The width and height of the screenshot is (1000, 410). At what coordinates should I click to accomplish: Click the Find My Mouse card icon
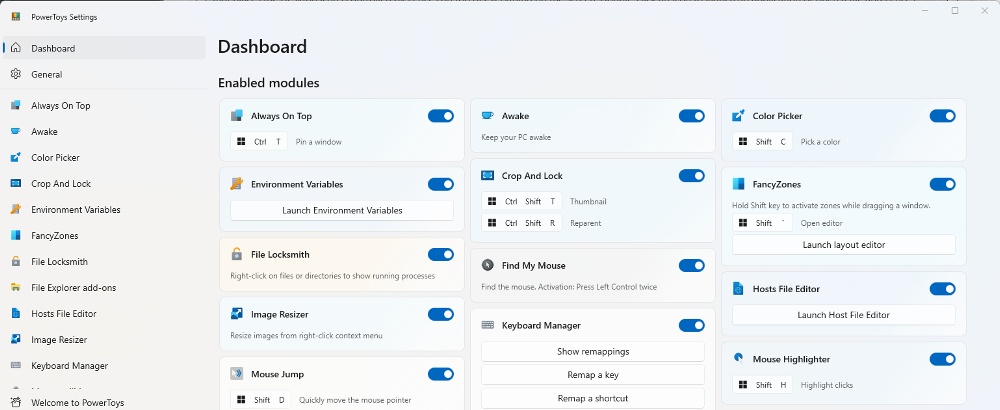click(488, 265)
